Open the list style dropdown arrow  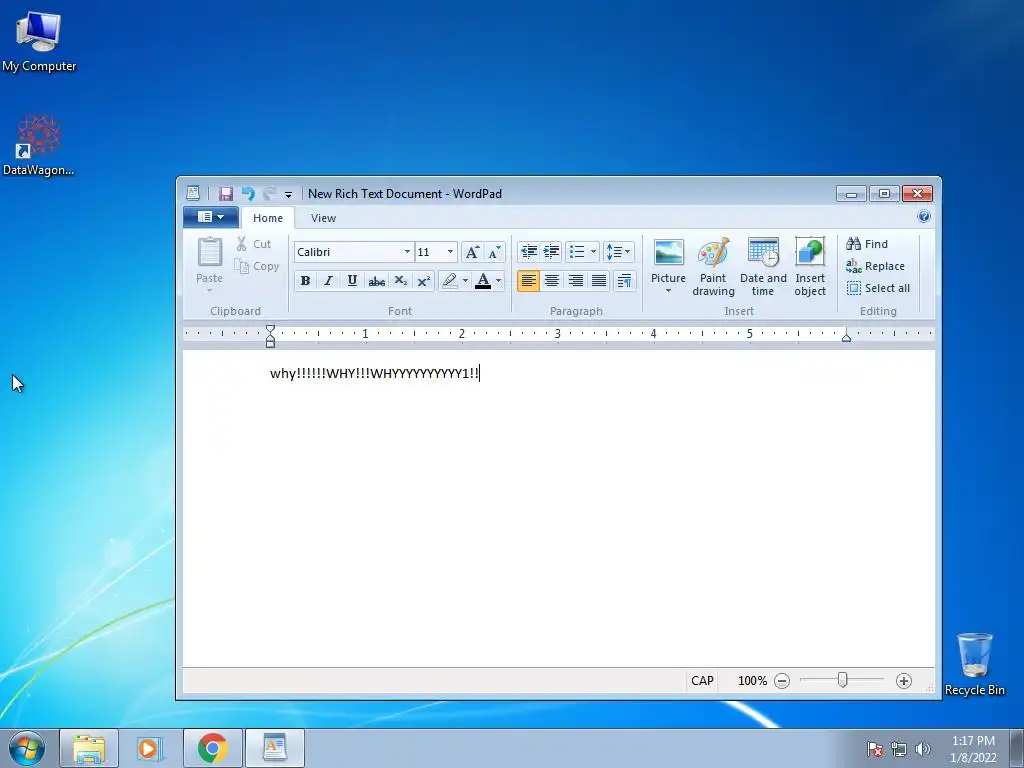tap(593, 251)
